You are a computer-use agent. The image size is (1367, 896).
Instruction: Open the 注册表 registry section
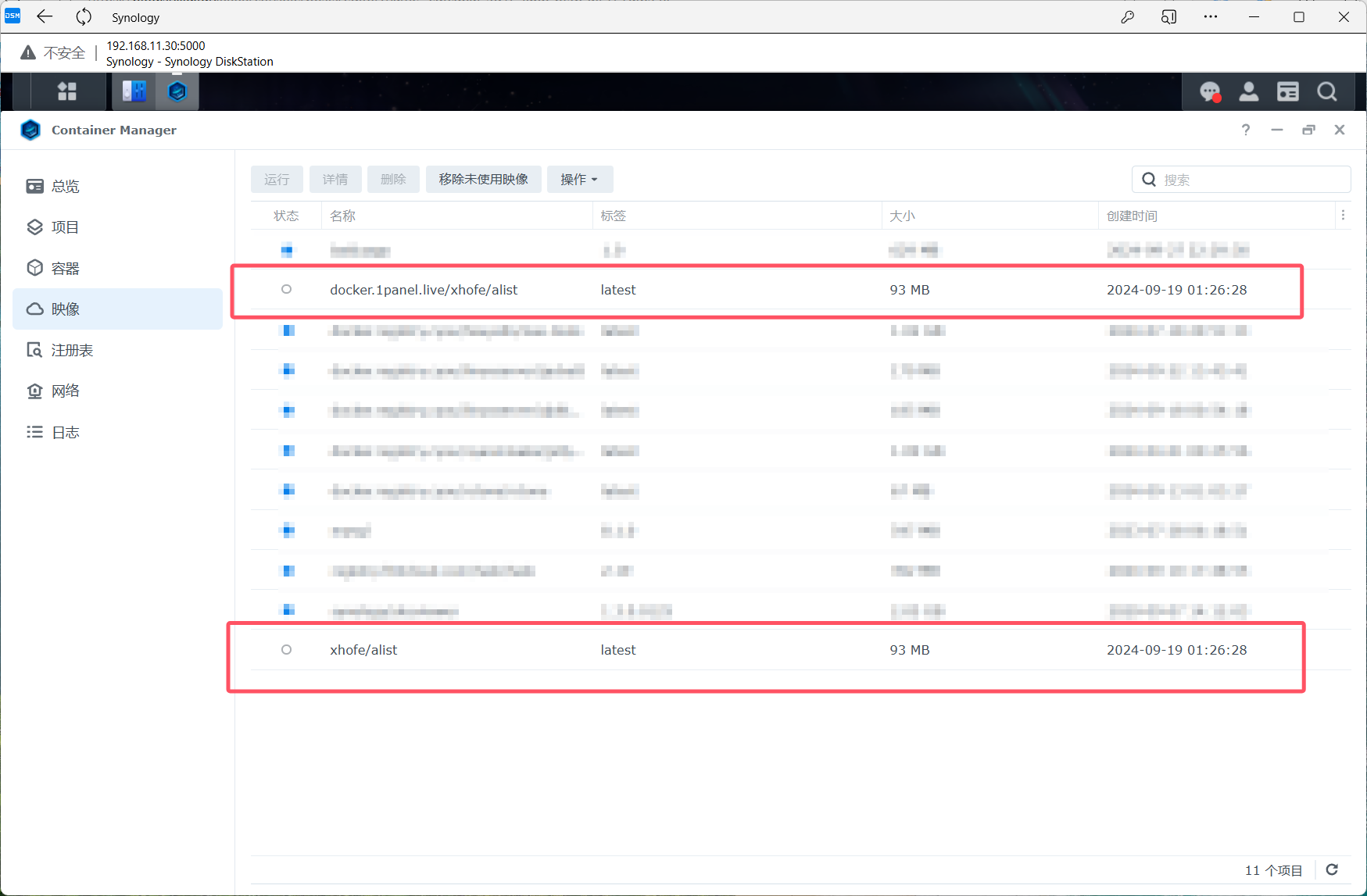coord(117,350)
